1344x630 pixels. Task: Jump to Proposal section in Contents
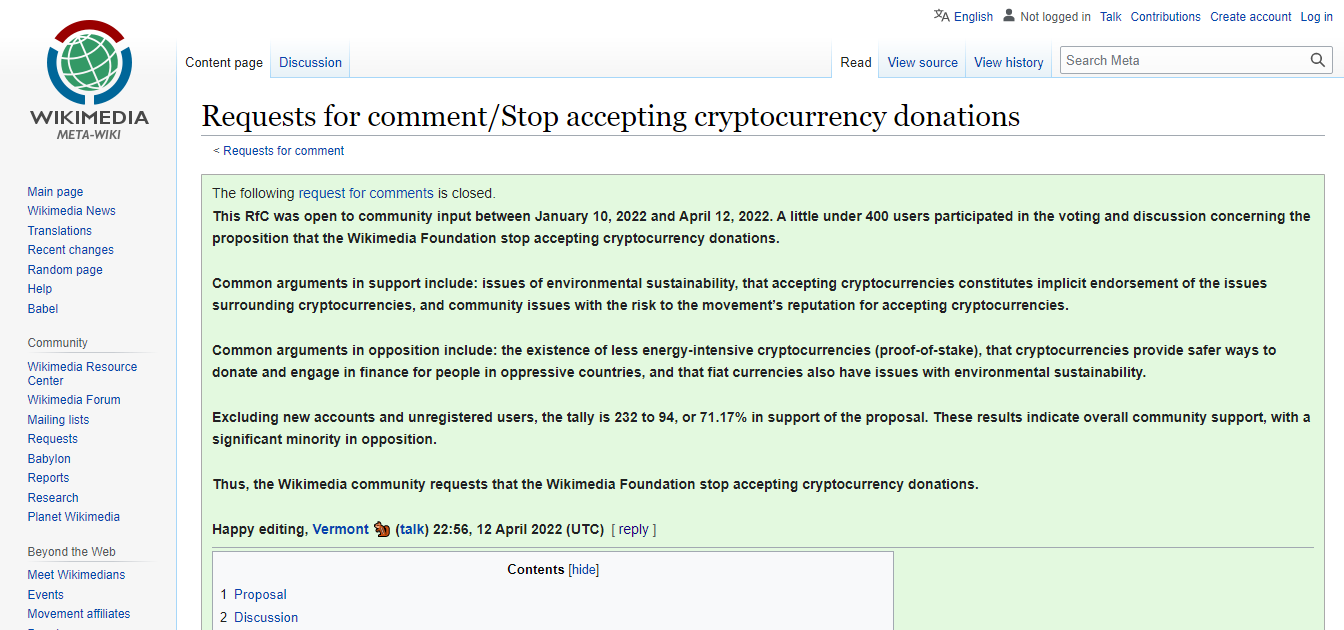click(260, 594)
